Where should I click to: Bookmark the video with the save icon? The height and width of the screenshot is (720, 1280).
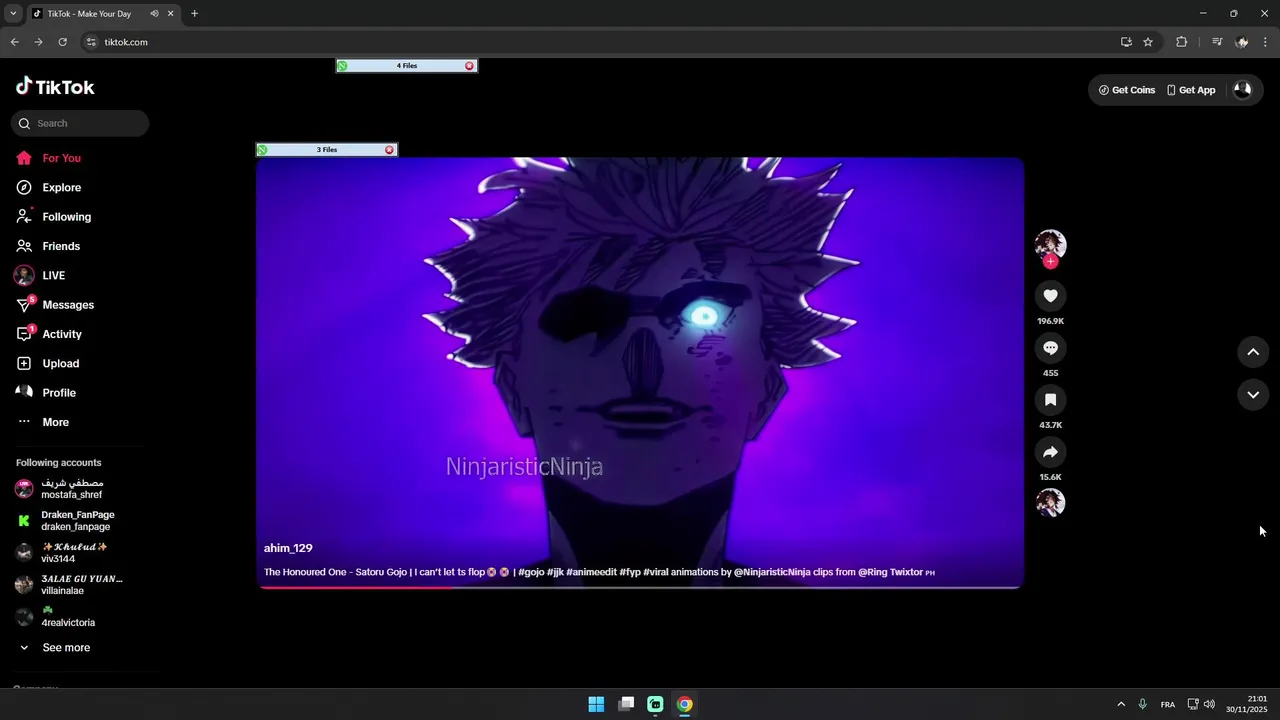(1050, 400)
